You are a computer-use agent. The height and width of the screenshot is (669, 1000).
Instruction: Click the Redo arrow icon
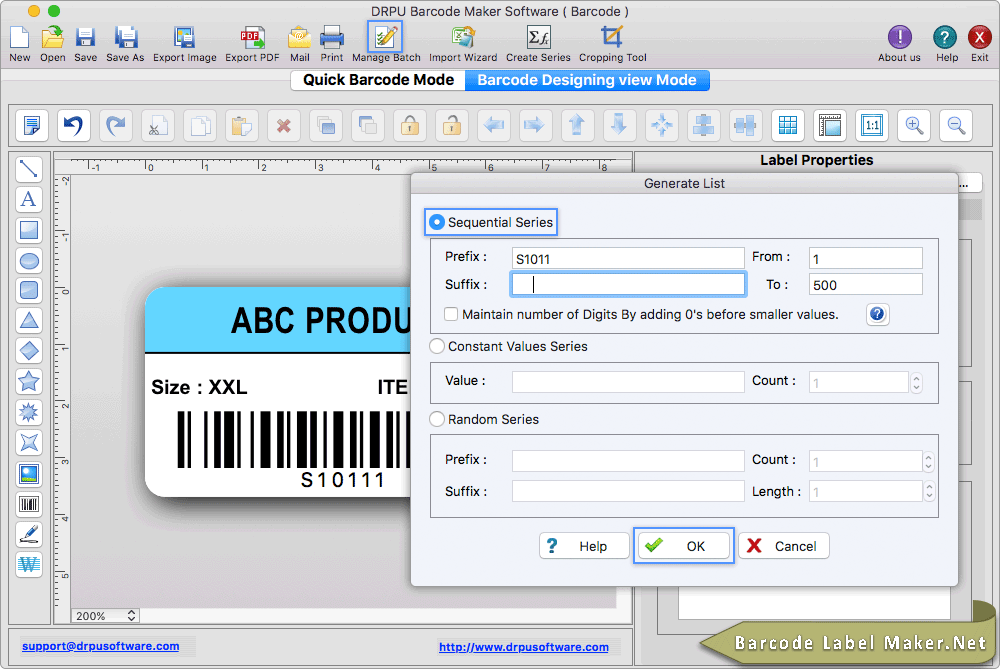click(115, 125)
